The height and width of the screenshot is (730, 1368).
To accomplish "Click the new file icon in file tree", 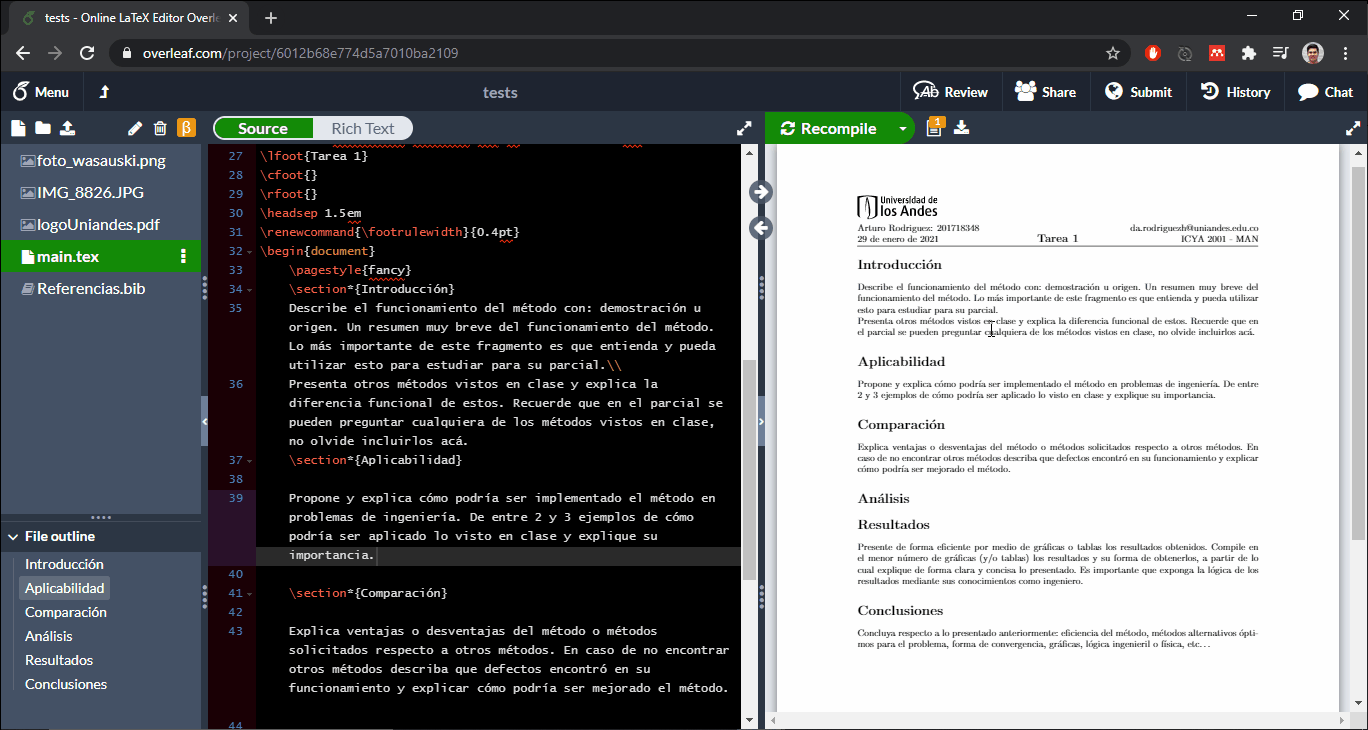I will click(17, 128).
